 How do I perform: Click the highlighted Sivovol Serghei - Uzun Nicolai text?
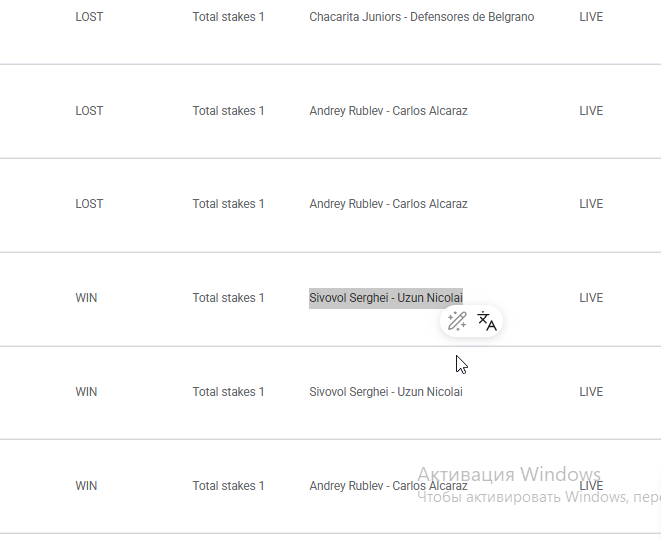(x=386, y=298)
